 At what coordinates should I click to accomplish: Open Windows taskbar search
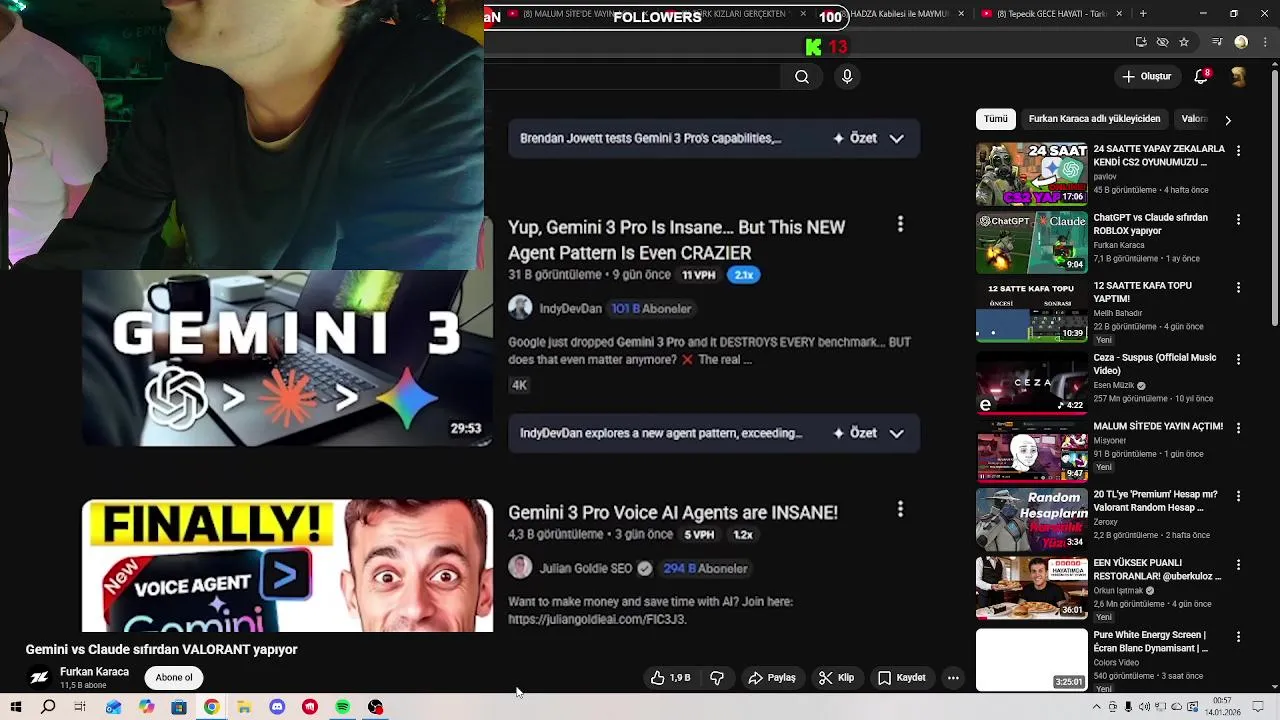pyautogui.click(x=48, y=707)
